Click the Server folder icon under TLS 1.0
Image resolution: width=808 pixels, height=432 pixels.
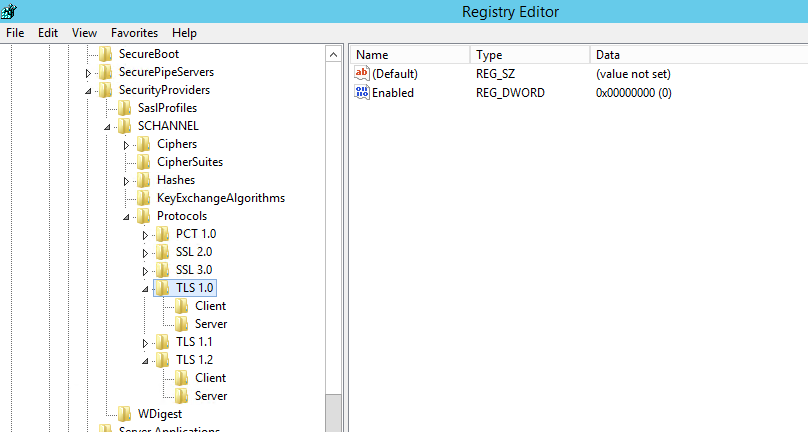(x=182, y=324)
